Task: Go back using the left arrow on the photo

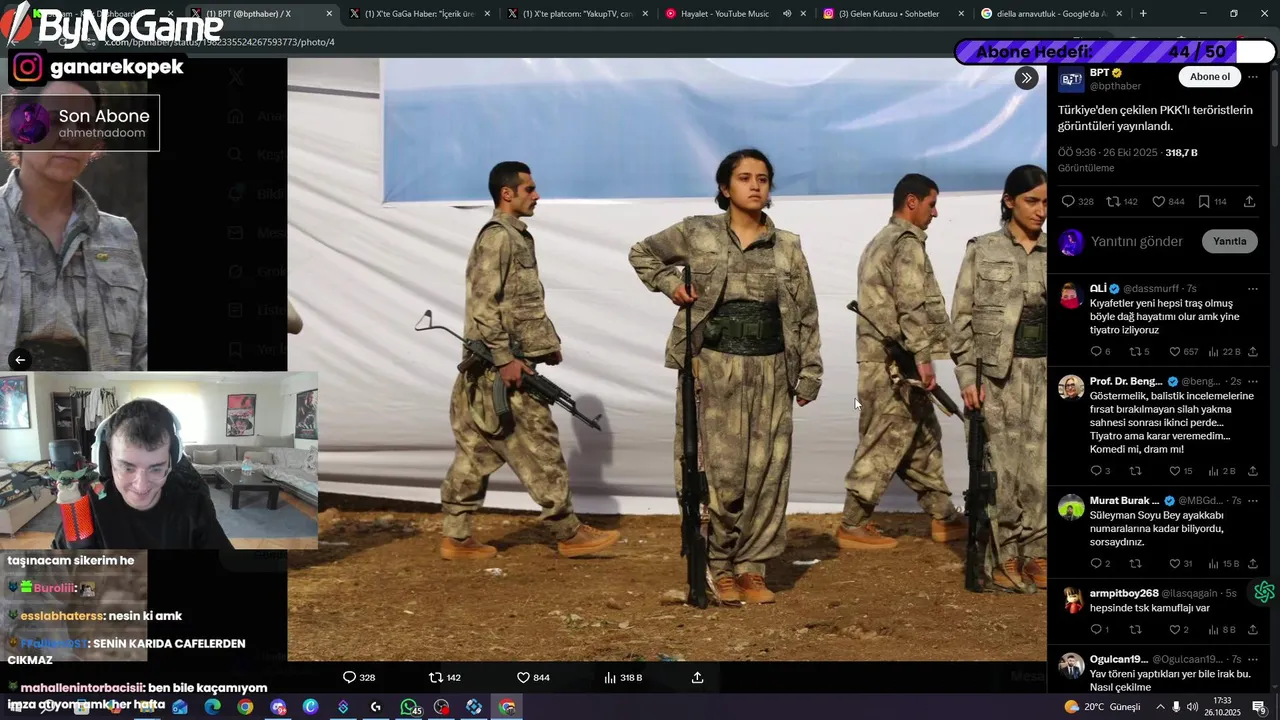Action: [19, 360]
